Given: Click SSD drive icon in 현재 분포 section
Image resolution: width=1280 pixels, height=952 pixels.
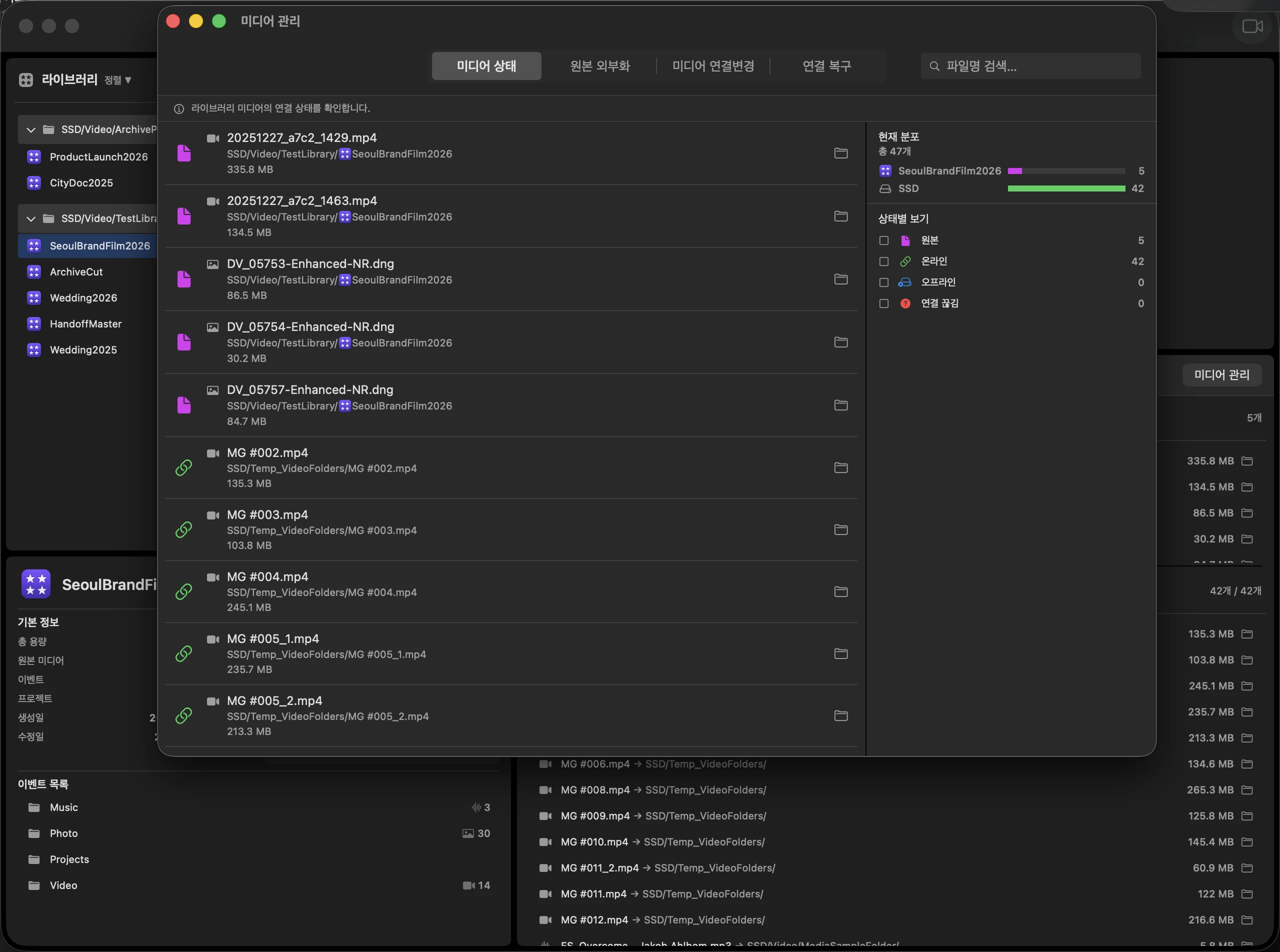Looking at the screenshot, I should pos(885,189).
